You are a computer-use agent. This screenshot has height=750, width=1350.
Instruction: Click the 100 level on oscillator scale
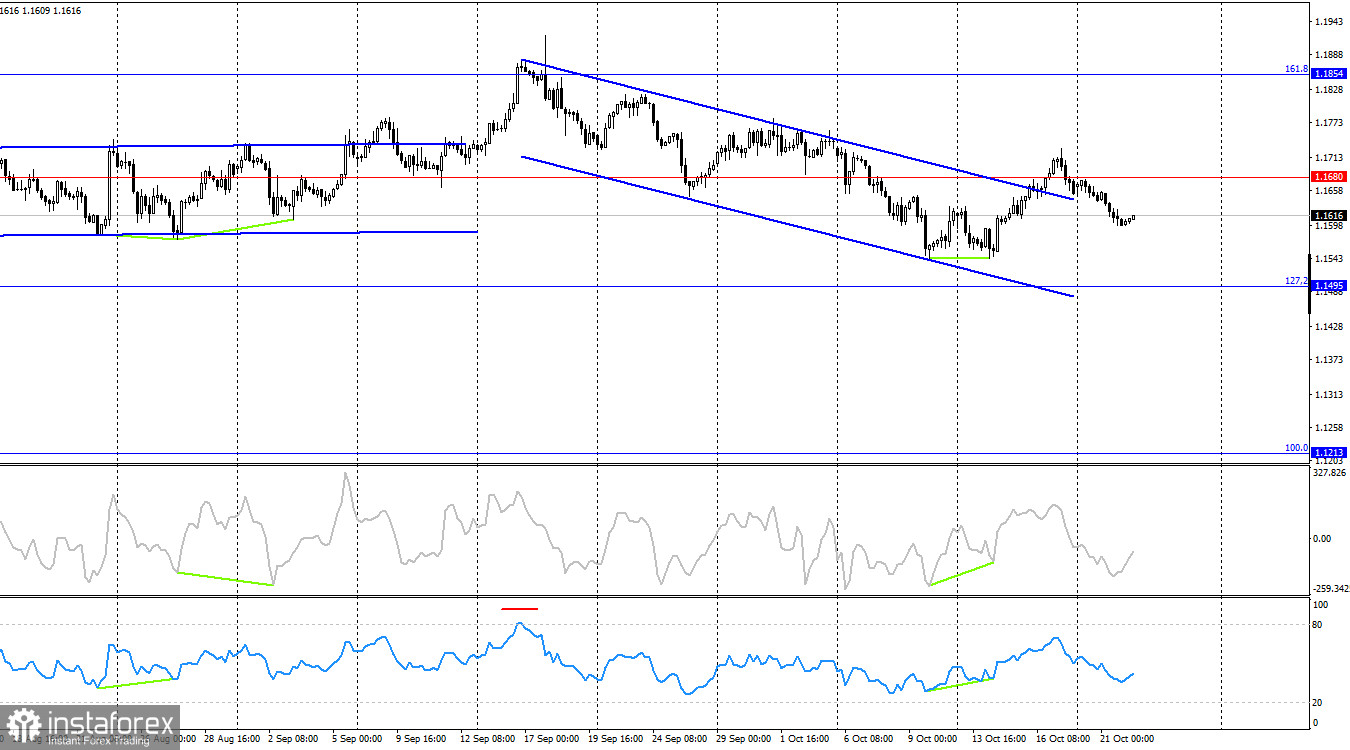click(1321, 605)
